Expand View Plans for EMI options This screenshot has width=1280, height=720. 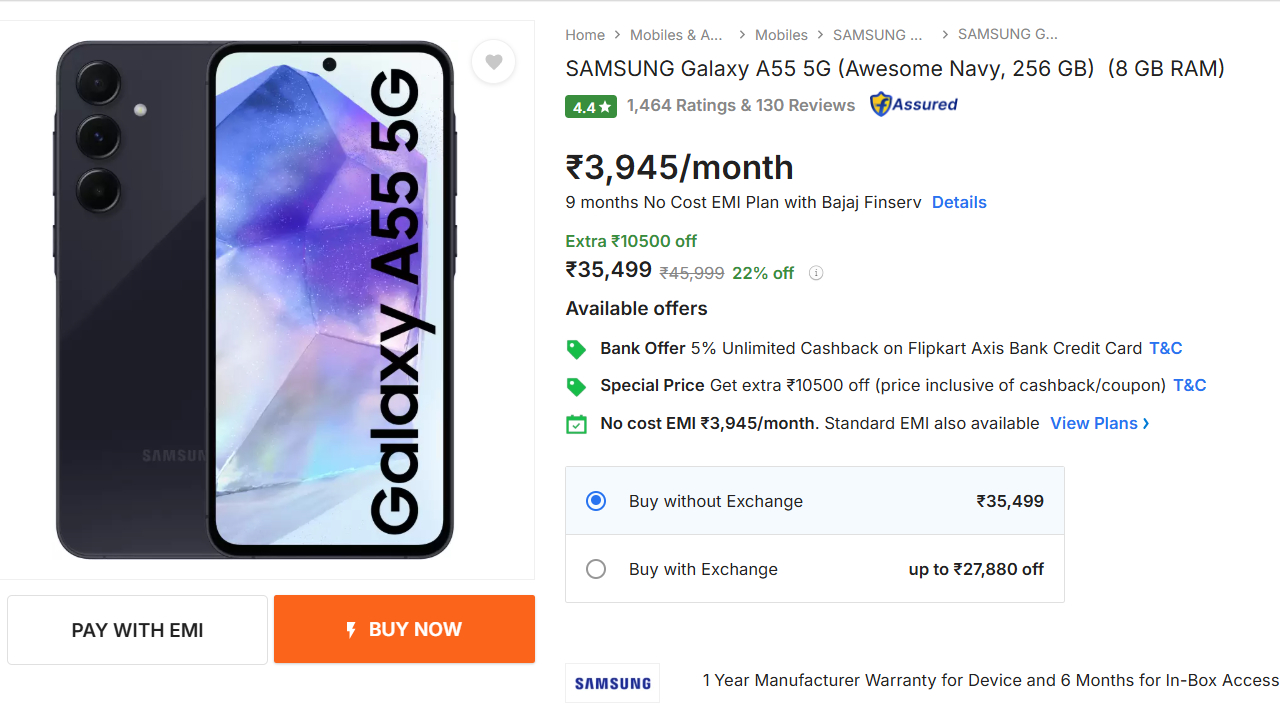[x=1099, y=424]
